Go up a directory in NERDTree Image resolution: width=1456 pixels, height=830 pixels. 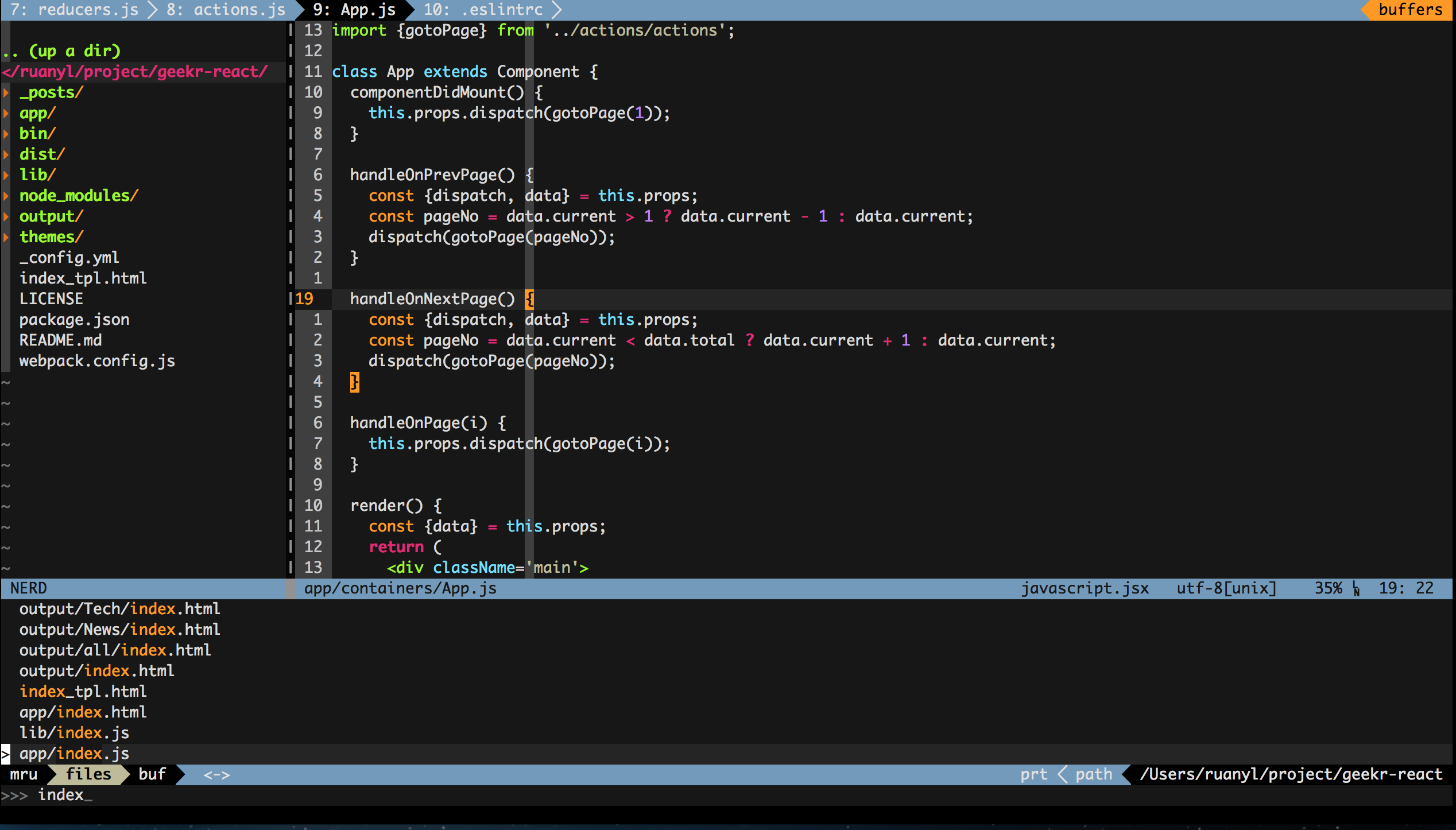point(61,51)
